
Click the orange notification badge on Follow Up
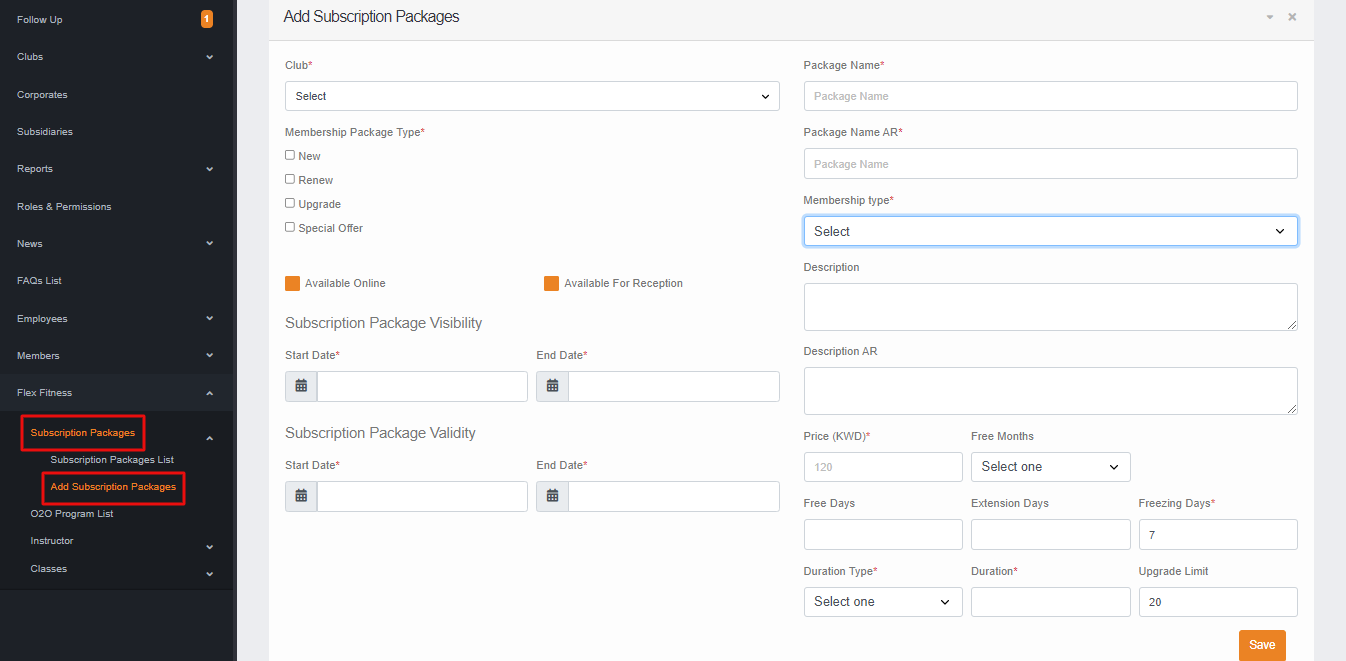pos(207,18)
